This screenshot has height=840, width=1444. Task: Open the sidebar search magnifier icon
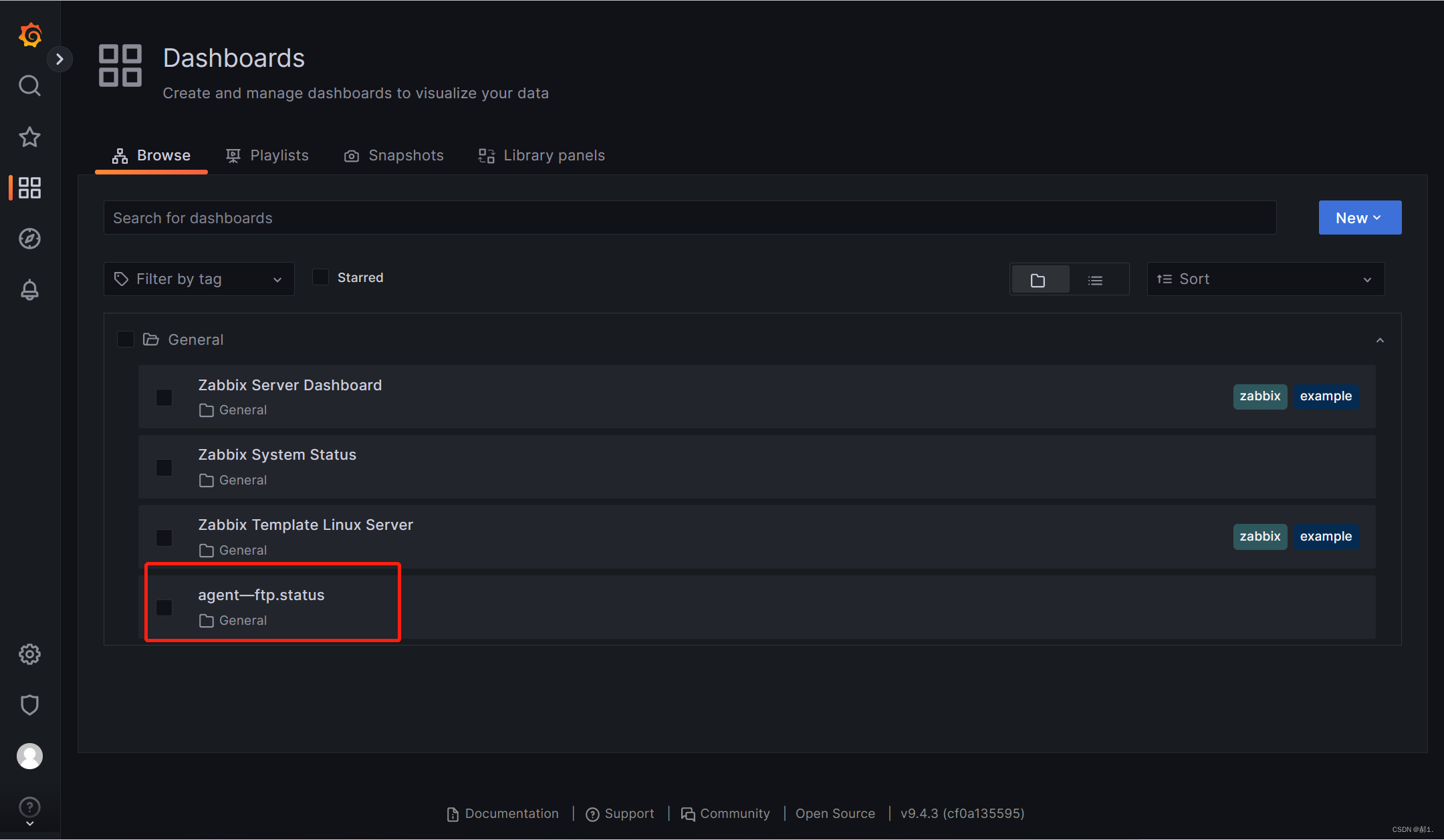coord(29,86)
